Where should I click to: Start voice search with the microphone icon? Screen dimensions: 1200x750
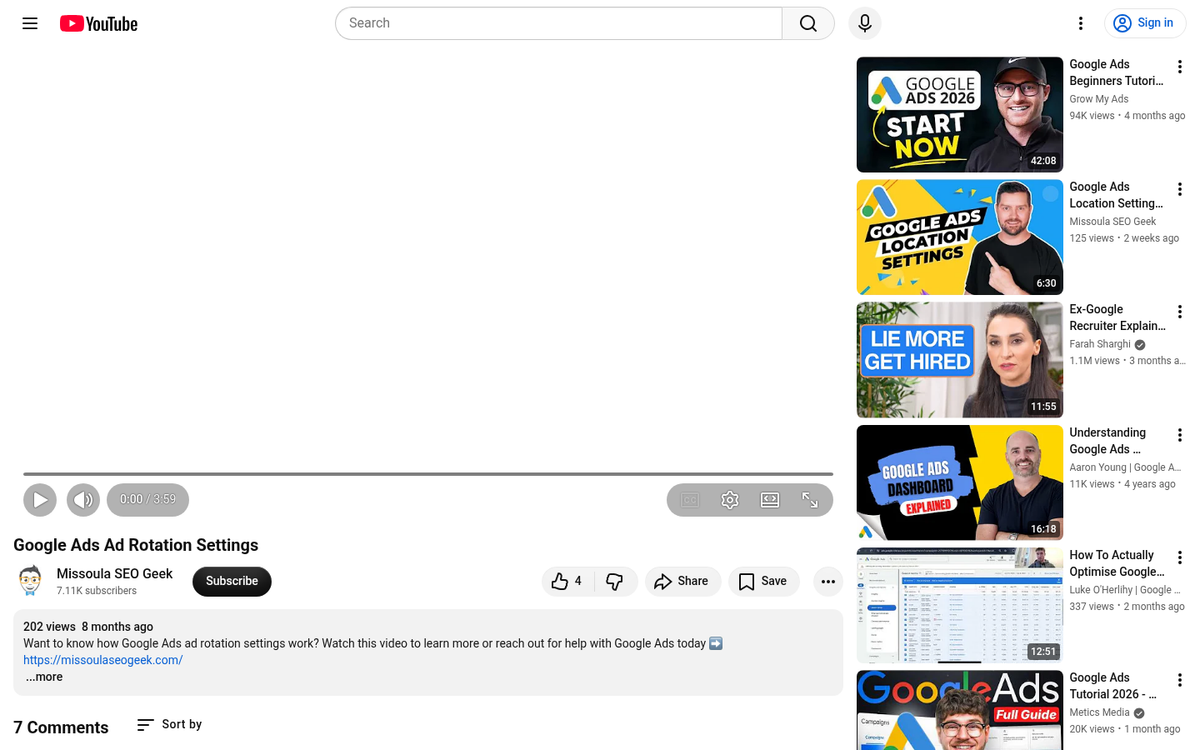864,23
